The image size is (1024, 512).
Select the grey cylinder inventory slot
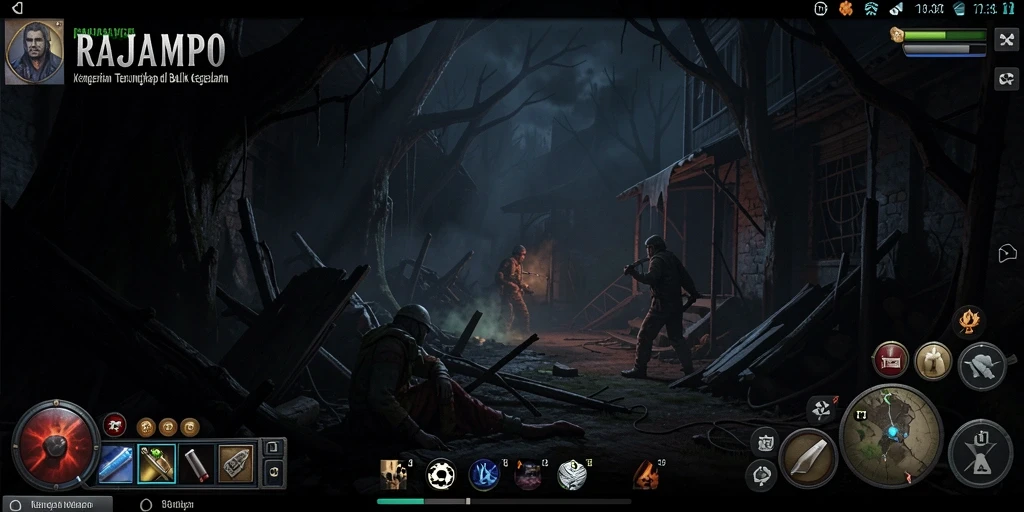(195, 463)
